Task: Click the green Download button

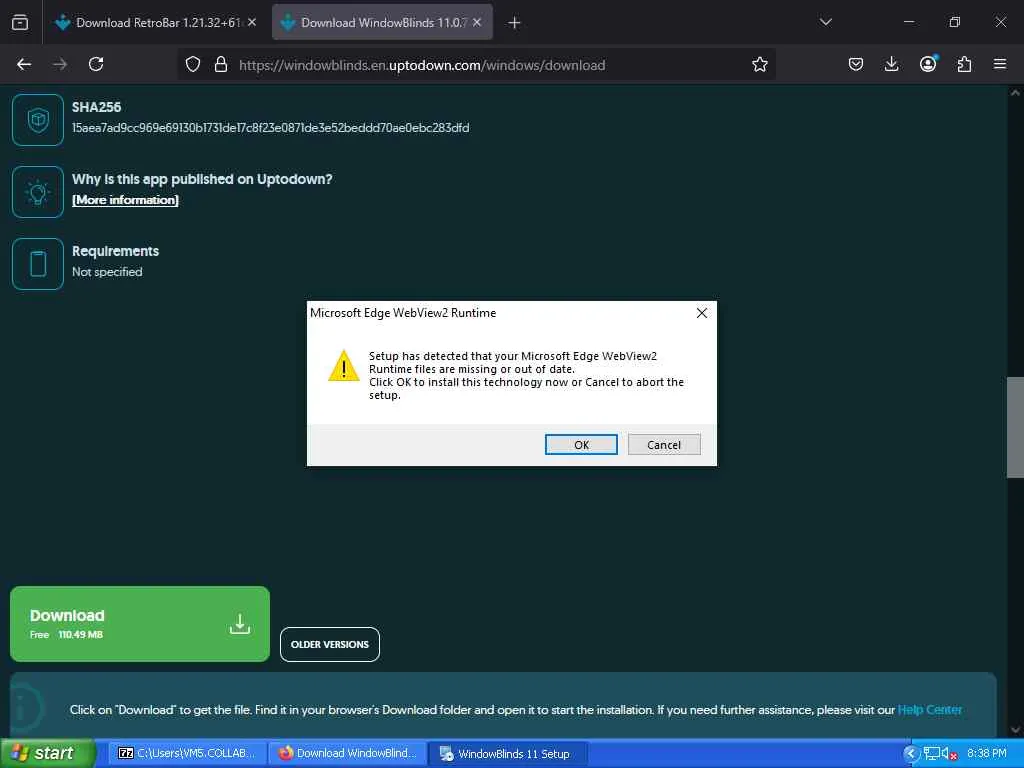Action: pyautogui.click(x=140, y=624)
